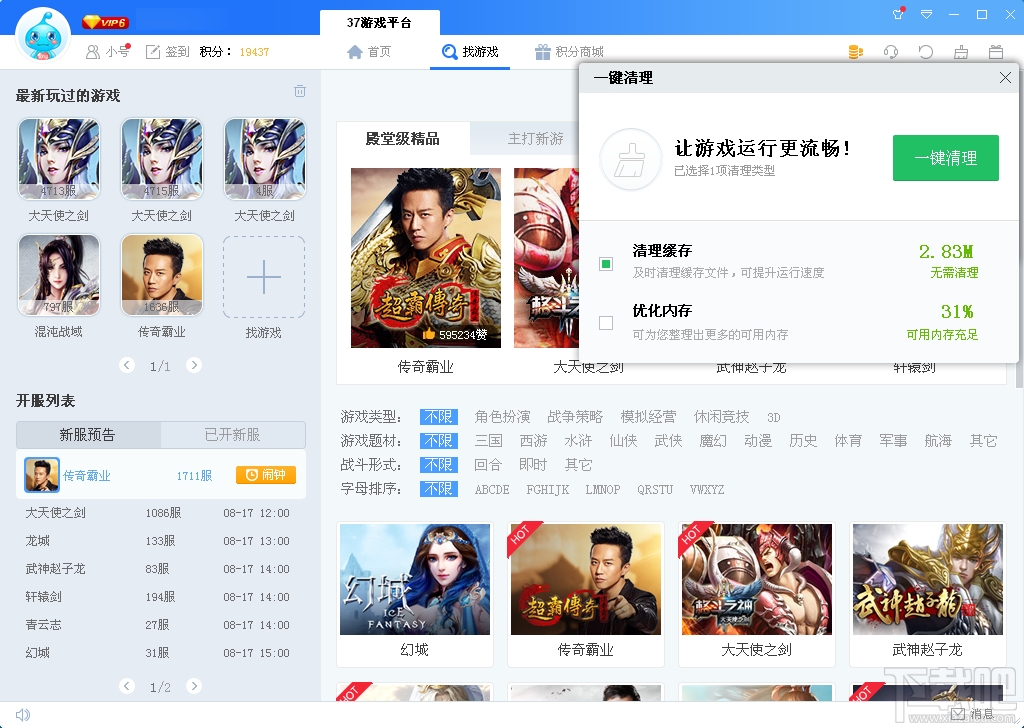Click the restore/refresh icon in the top toolbar

(x=925, y=51)
